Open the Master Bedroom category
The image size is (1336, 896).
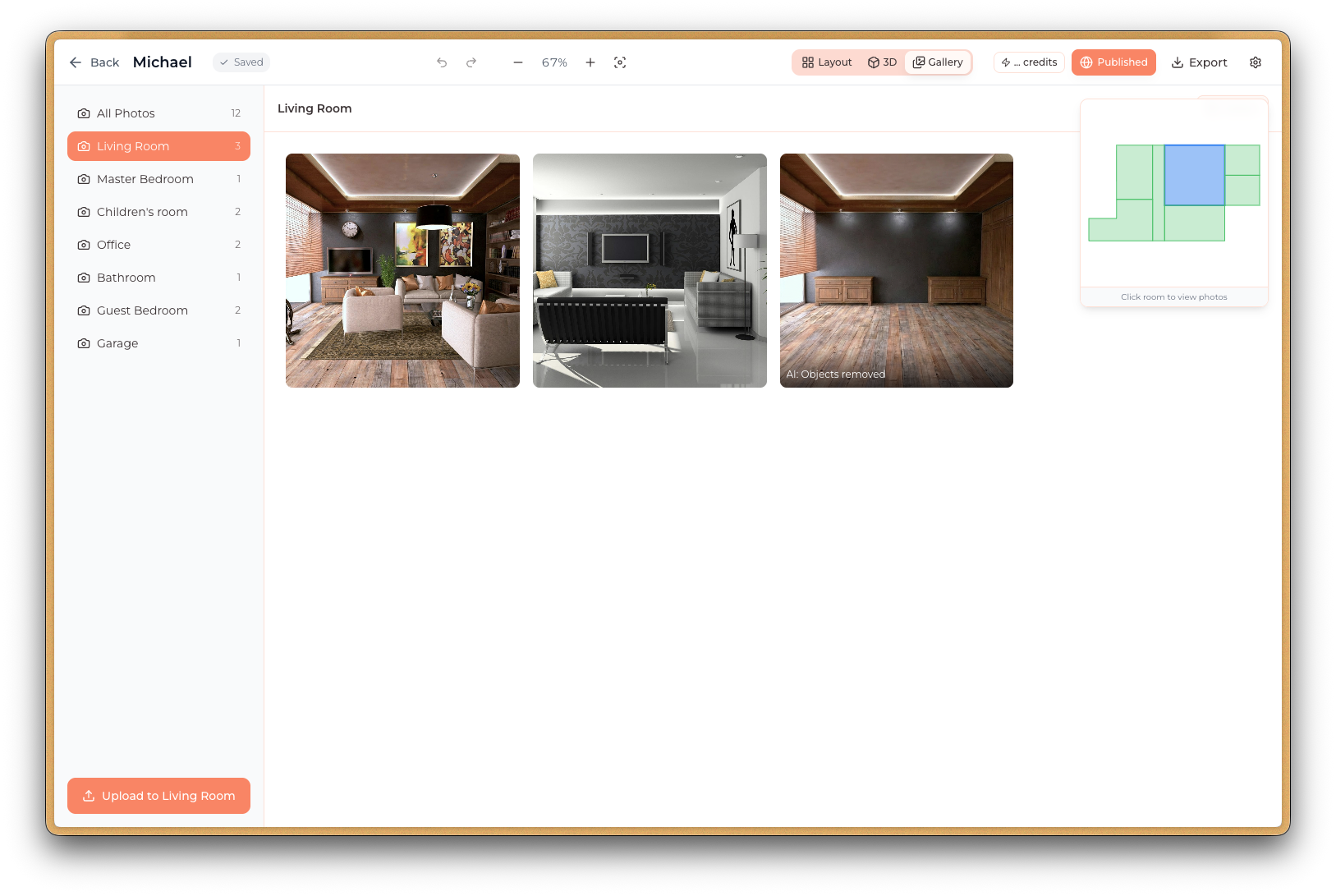(145, 178)
